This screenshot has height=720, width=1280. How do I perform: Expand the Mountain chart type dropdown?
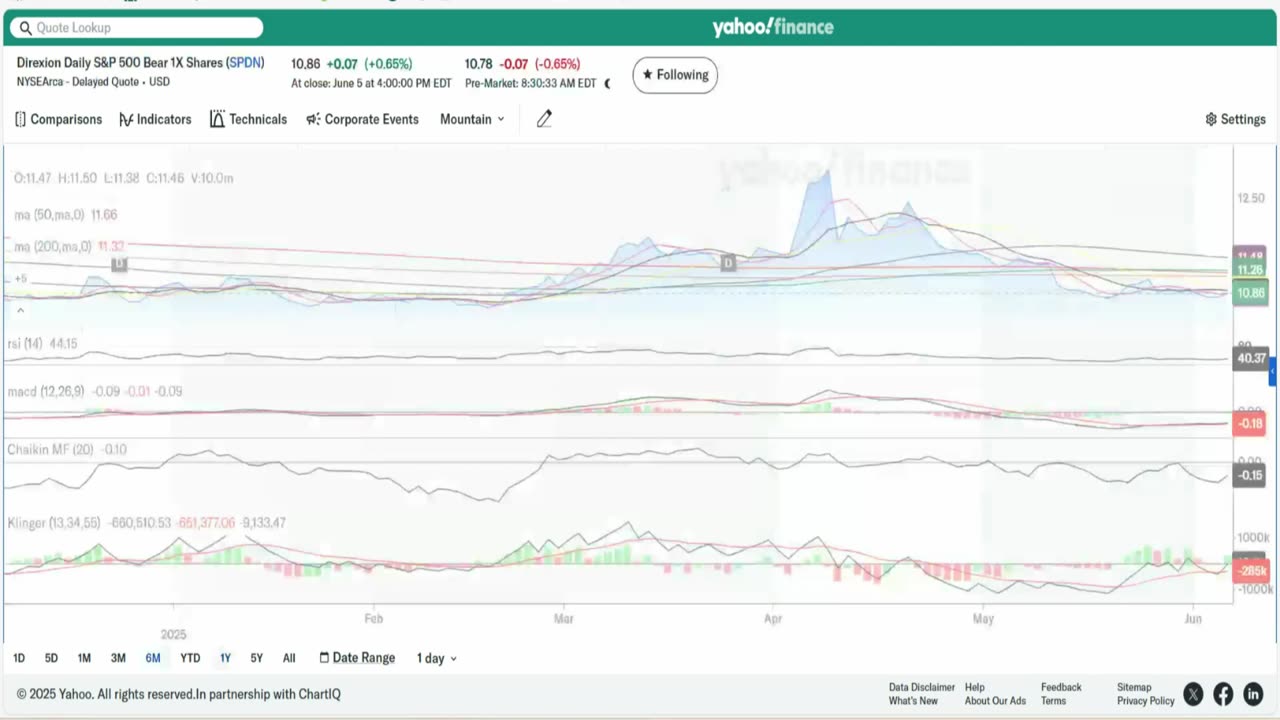tap(472, 119)
